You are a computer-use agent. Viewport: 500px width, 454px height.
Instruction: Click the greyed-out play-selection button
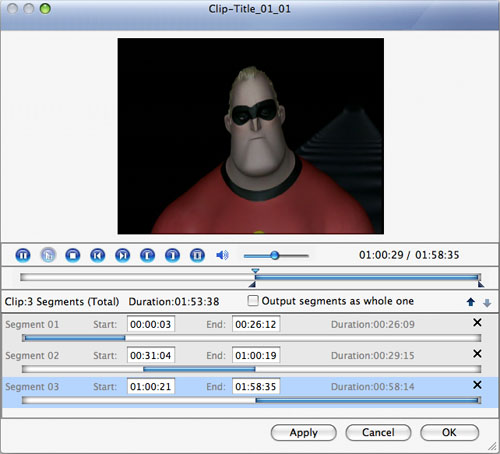(48, 255)
